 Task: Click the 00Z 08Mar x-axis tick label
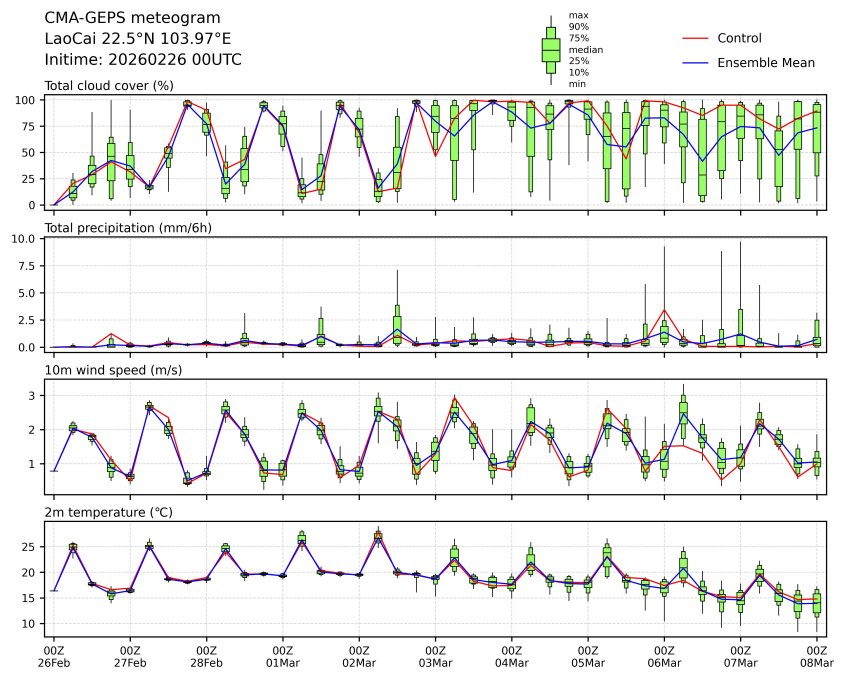[817, 657]
